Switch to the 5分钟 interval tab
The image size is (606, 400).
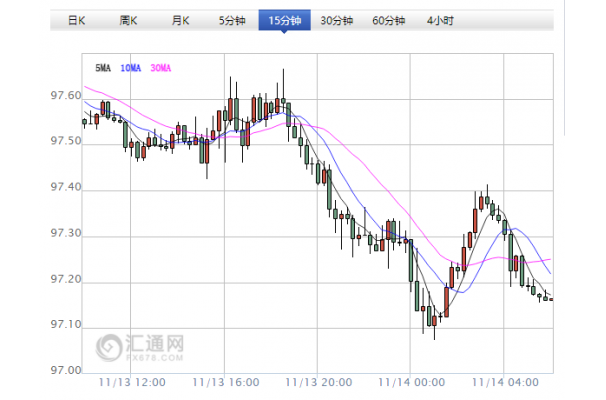pos(232,20)
